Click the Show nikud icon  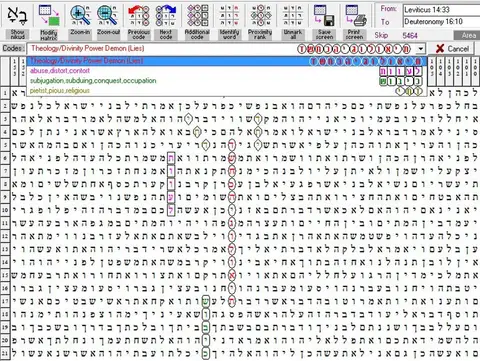point(17,16)
